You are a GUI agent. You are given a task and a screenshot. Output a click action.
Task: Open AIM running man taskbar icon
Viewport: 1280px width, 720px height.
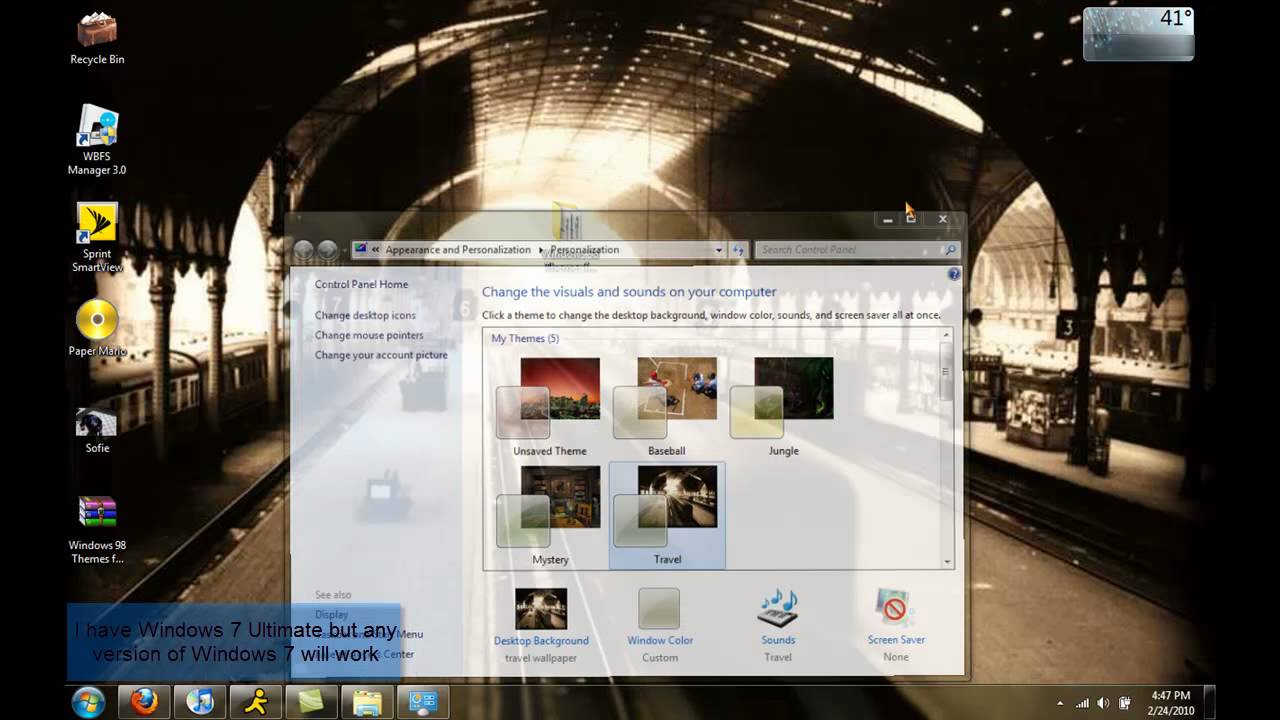[x=256, y=701]
